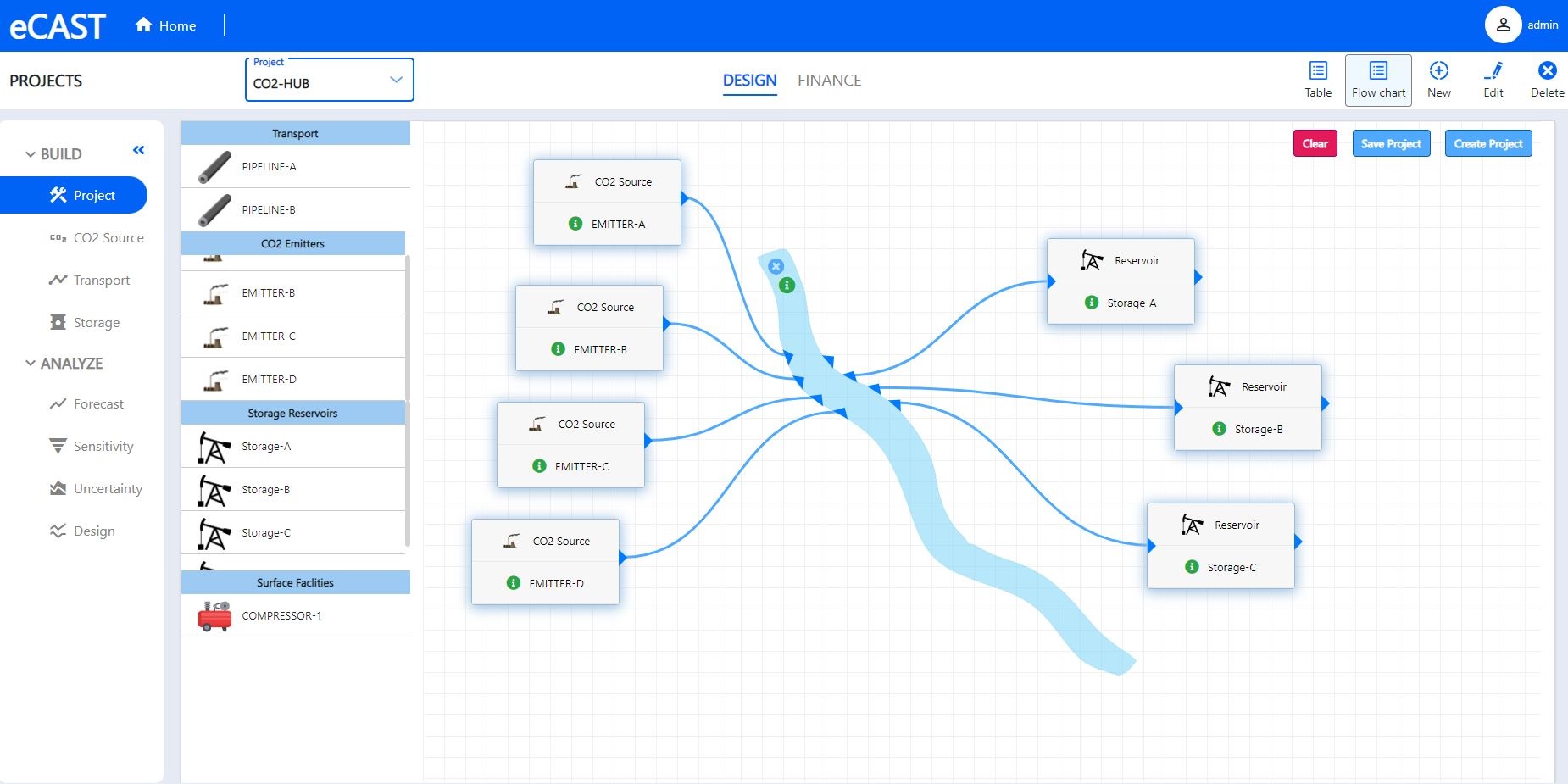Select the Reservoir Storage-B node header
Screen dimensions: 1568x784
point(1248,386)
